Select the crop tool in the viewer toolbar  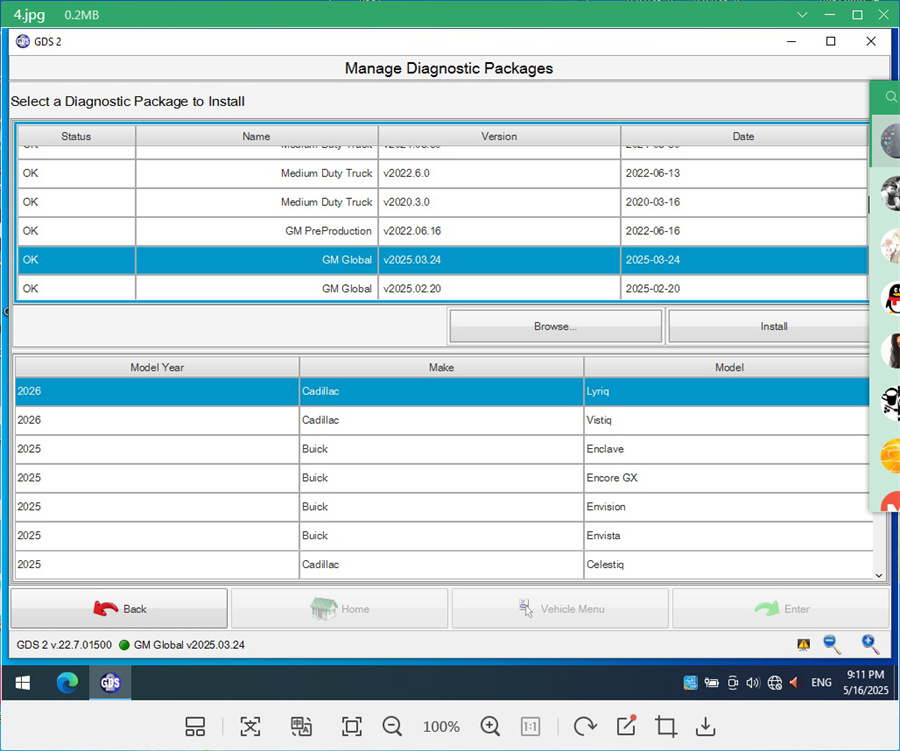pos(666,726)
